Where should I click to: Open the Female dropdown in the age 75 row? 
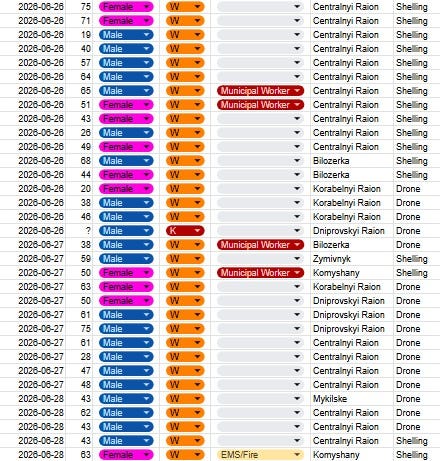point(126,7)
